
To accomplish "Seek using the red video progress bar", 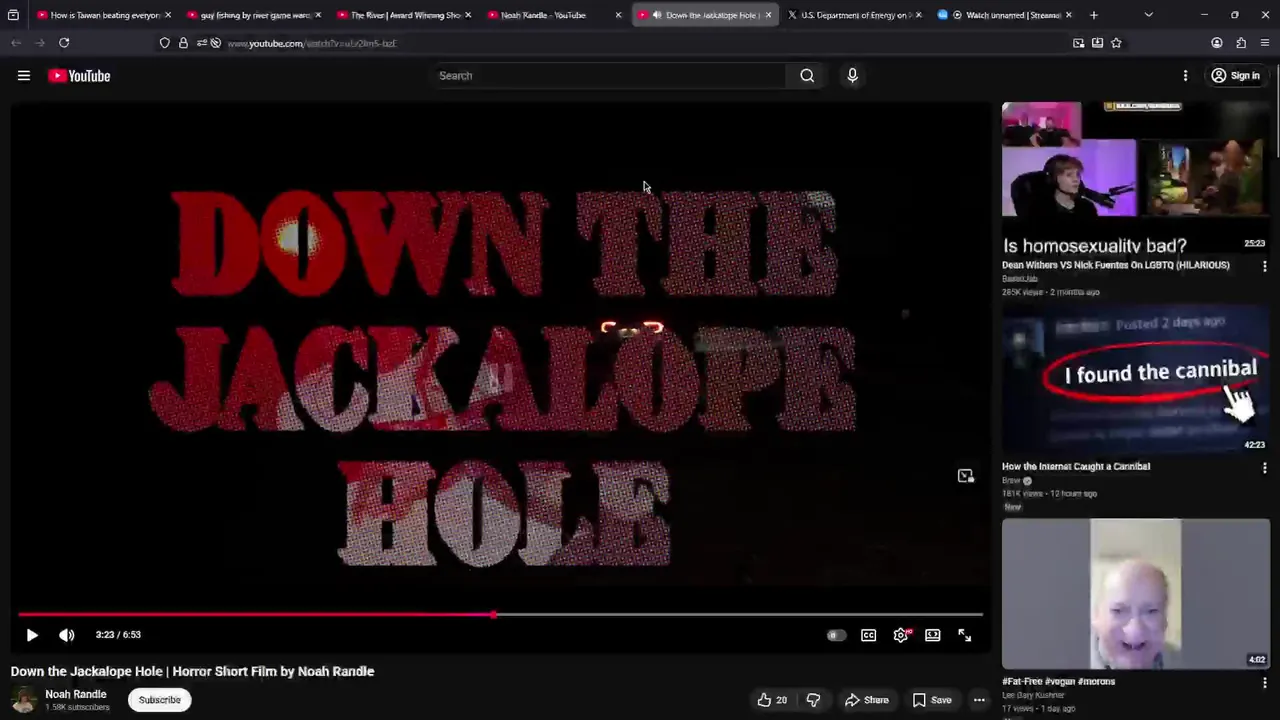I will pyautogui.click(x=500, y=615).
